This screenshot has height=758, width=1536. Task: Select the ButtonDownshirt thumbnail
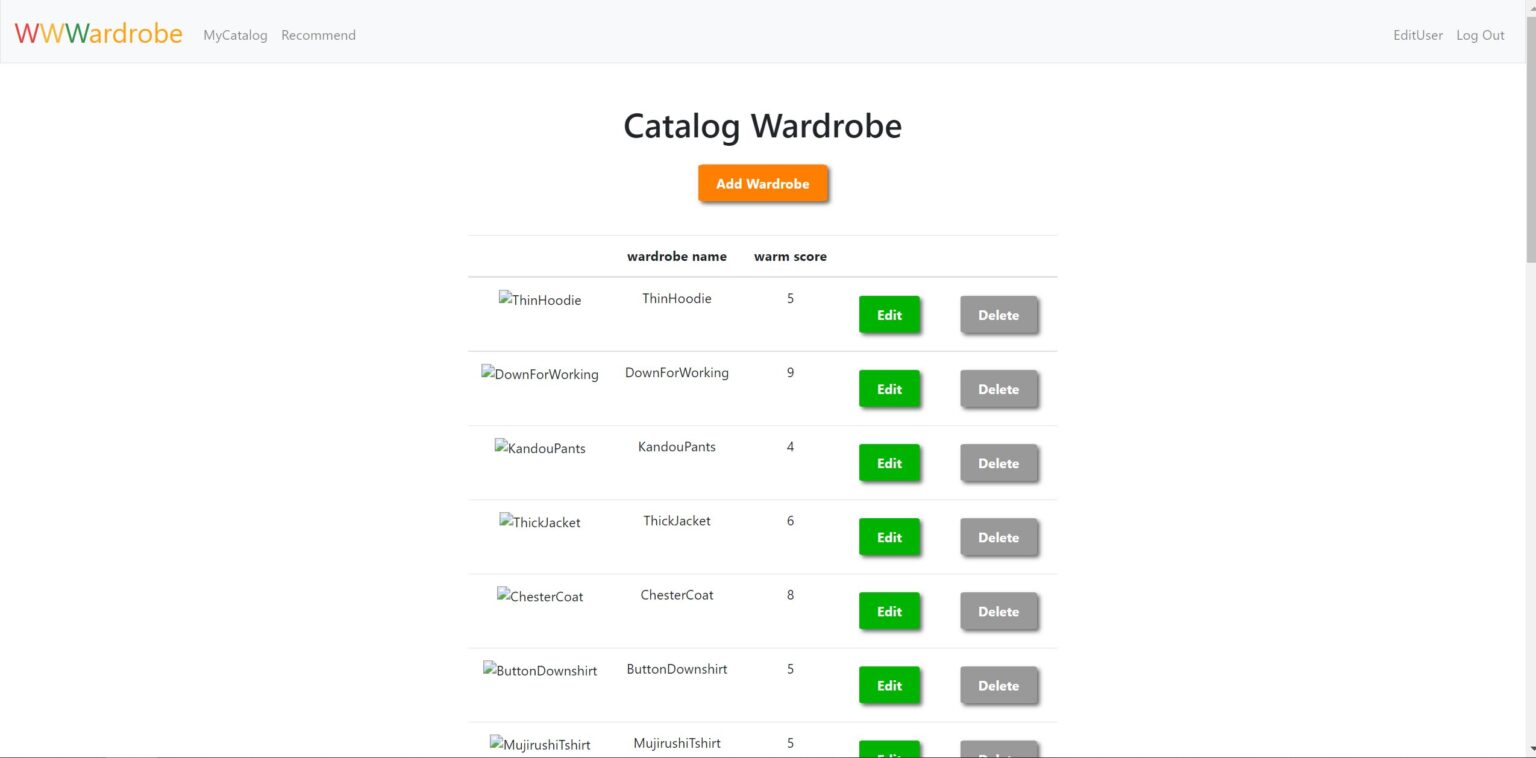[540, 670]
